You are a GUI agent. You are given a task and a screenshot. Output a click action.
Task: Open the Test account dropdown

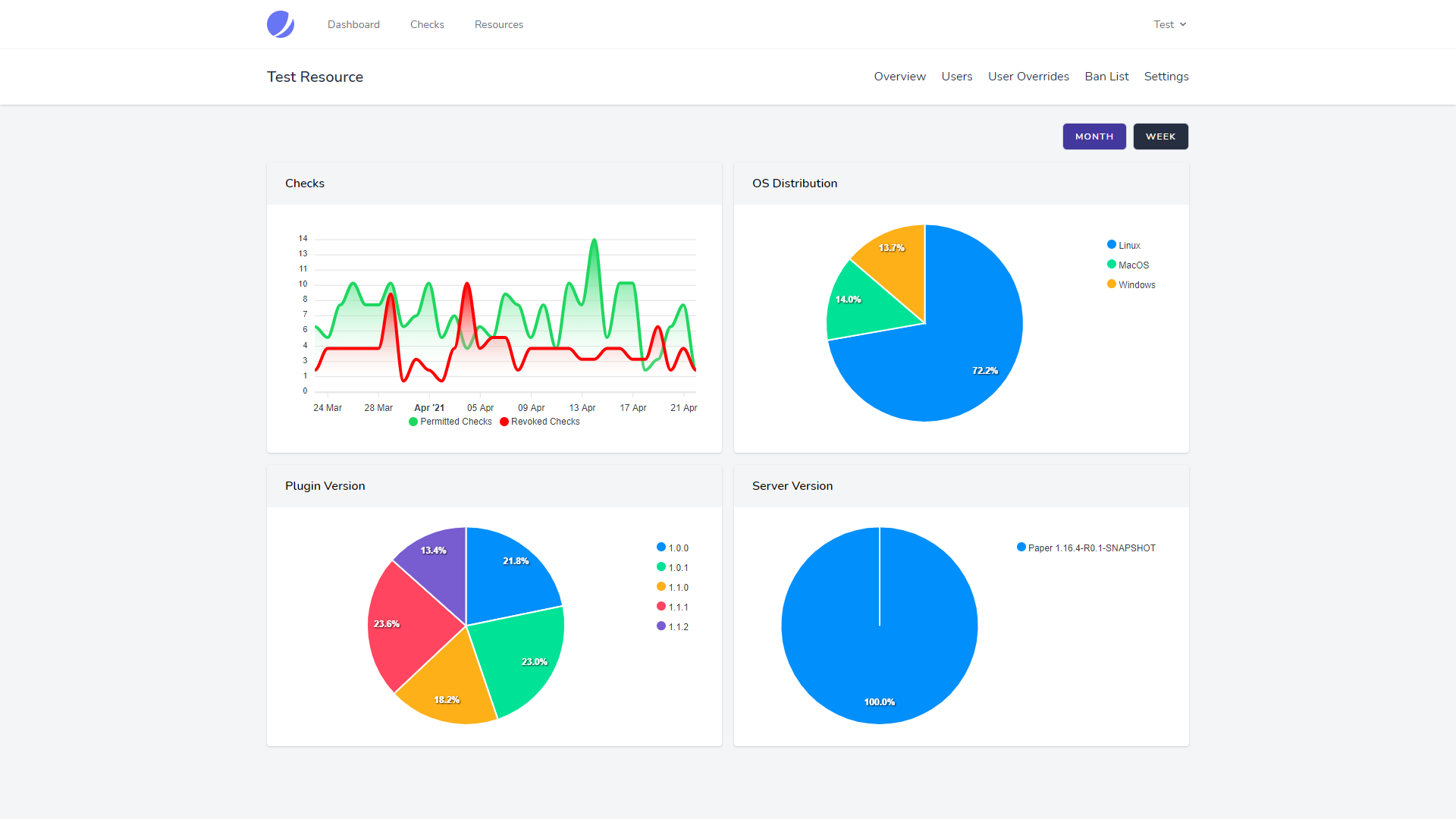[x=1165, y=24]
